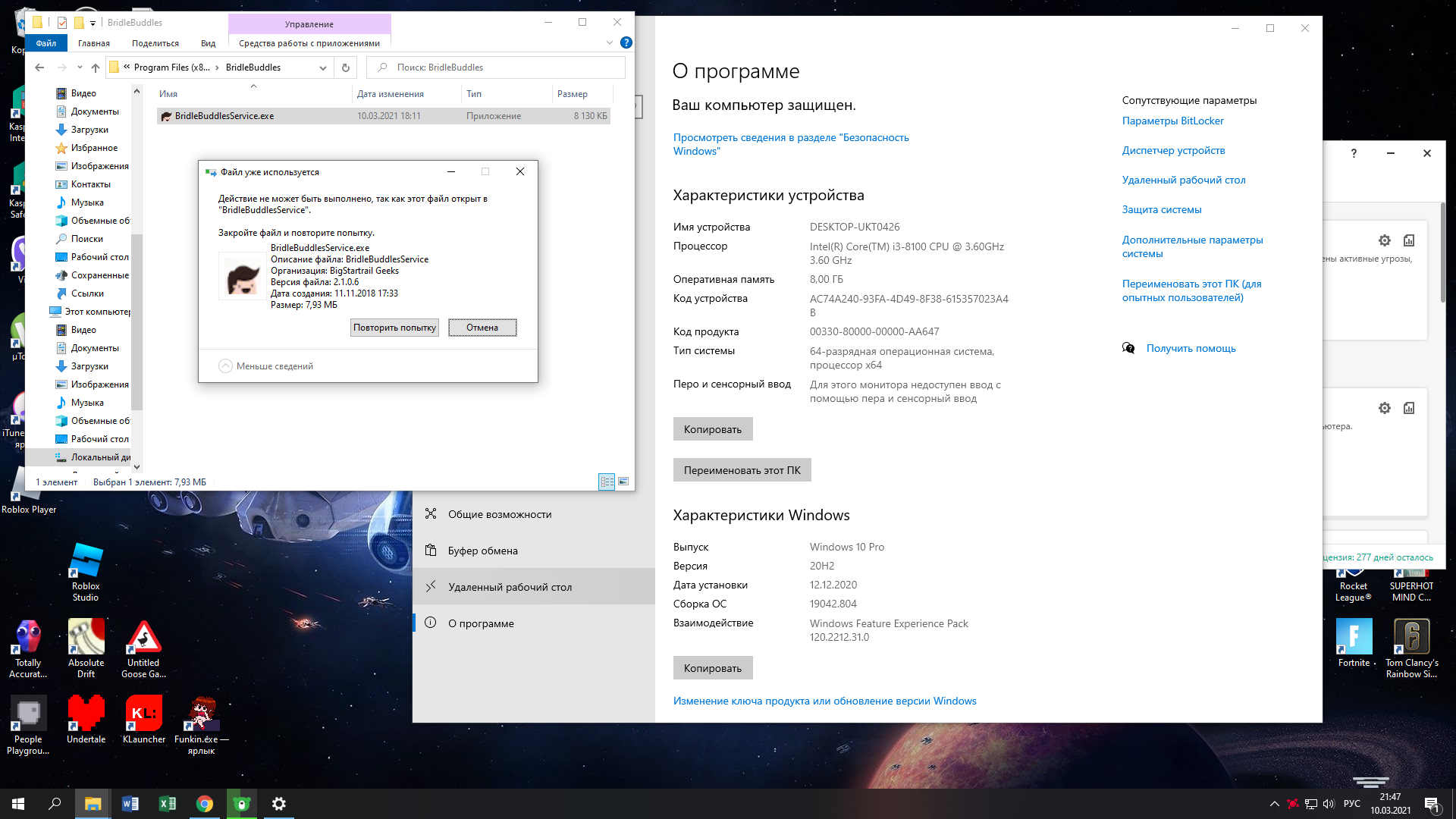Switch to details view in status bar
This screenshot has width=1456, height=819.
point(607,482)
